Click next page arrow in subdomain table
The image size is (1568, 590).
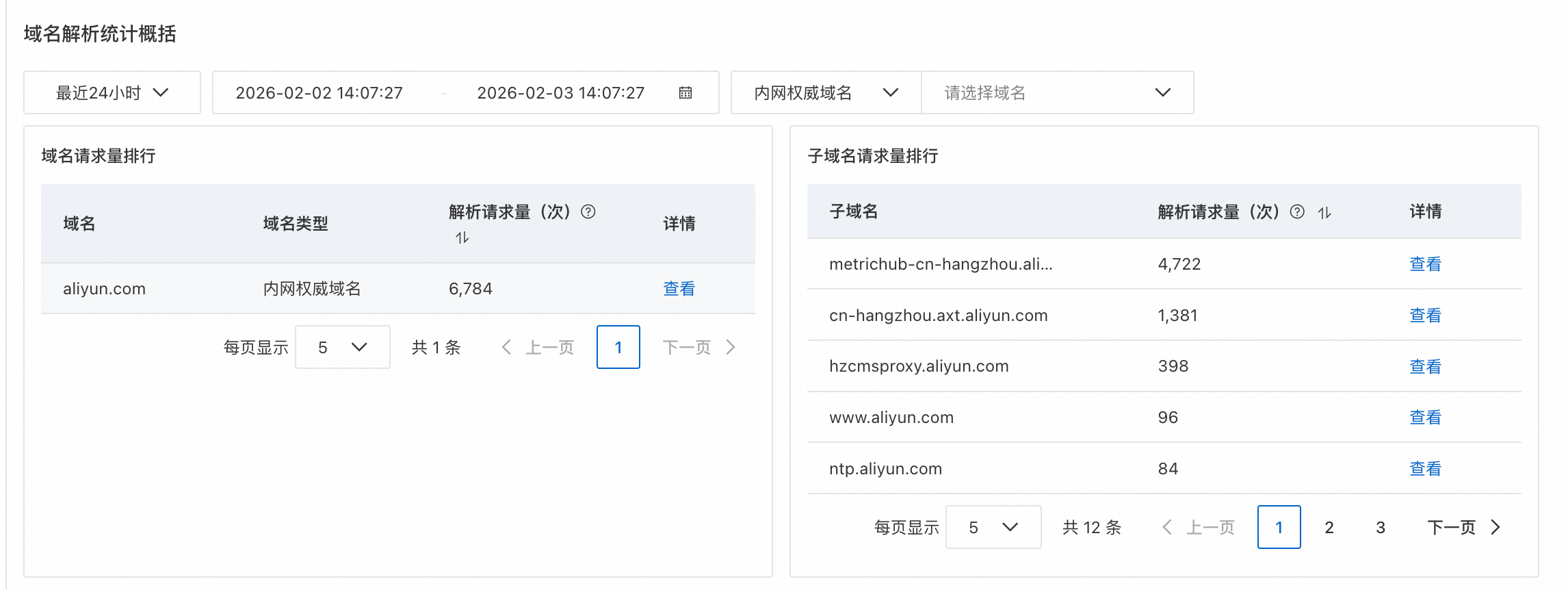(x=1495, y=527)
